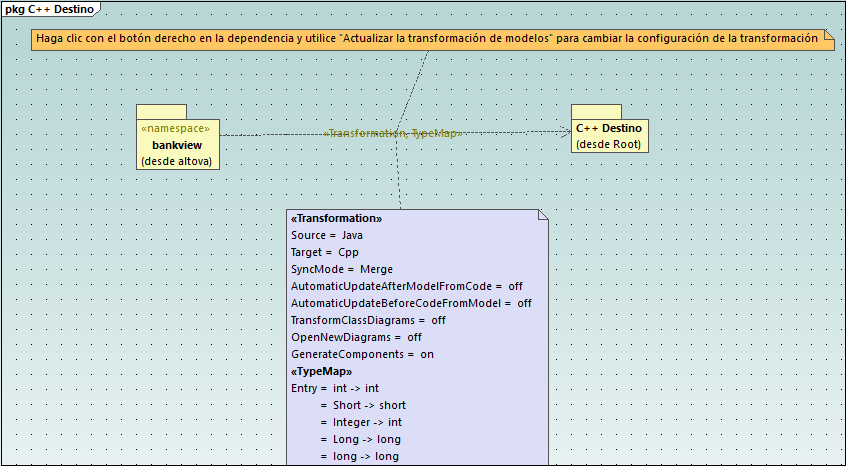Select the bankview package name
Screen dimensions: 846x466
click(177, 145)
